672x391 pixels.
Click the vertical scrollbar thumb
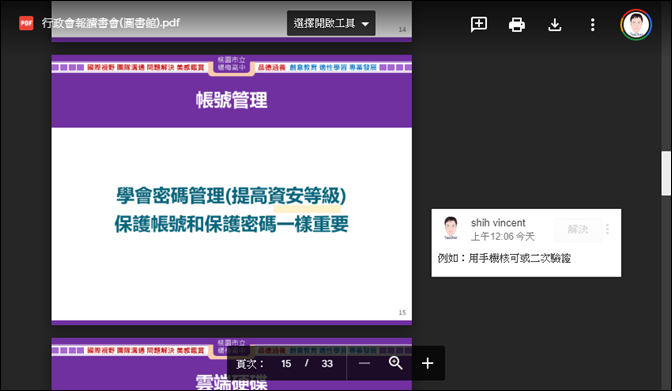click(666, 173)
